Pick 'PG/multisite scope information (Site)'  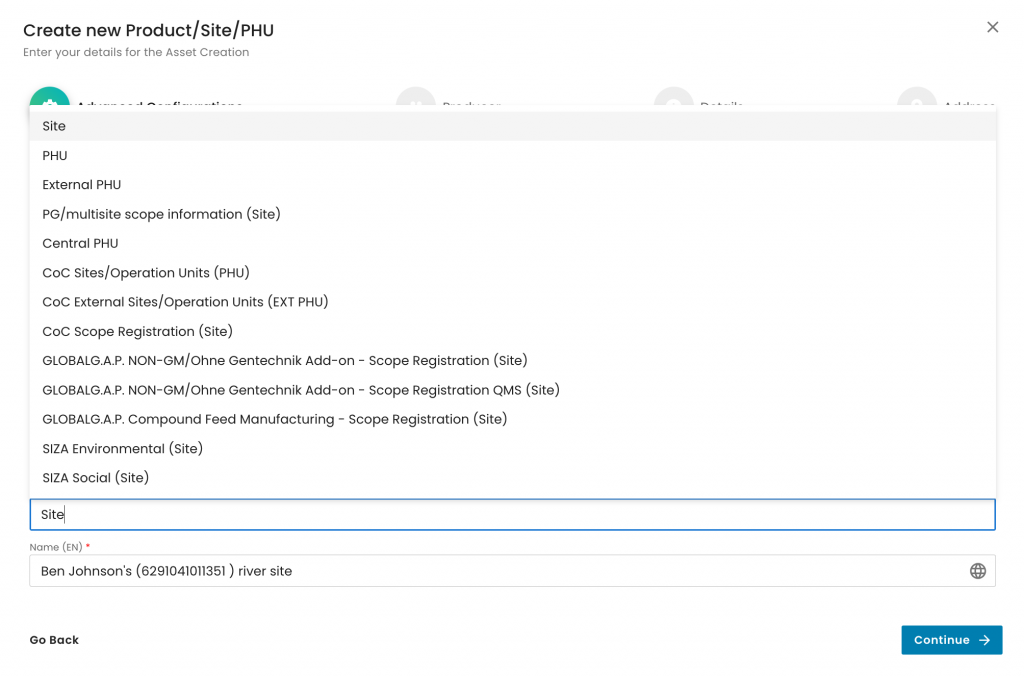point(161,214)
